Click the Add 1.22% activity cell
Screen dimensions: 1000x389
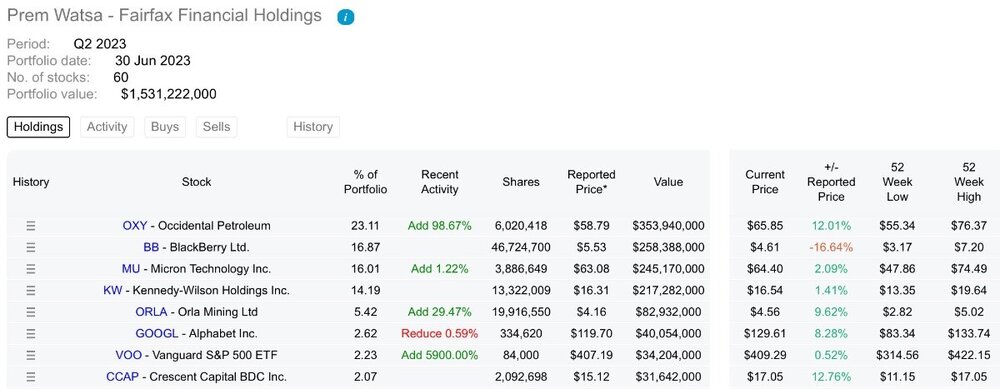coord(439,269)
